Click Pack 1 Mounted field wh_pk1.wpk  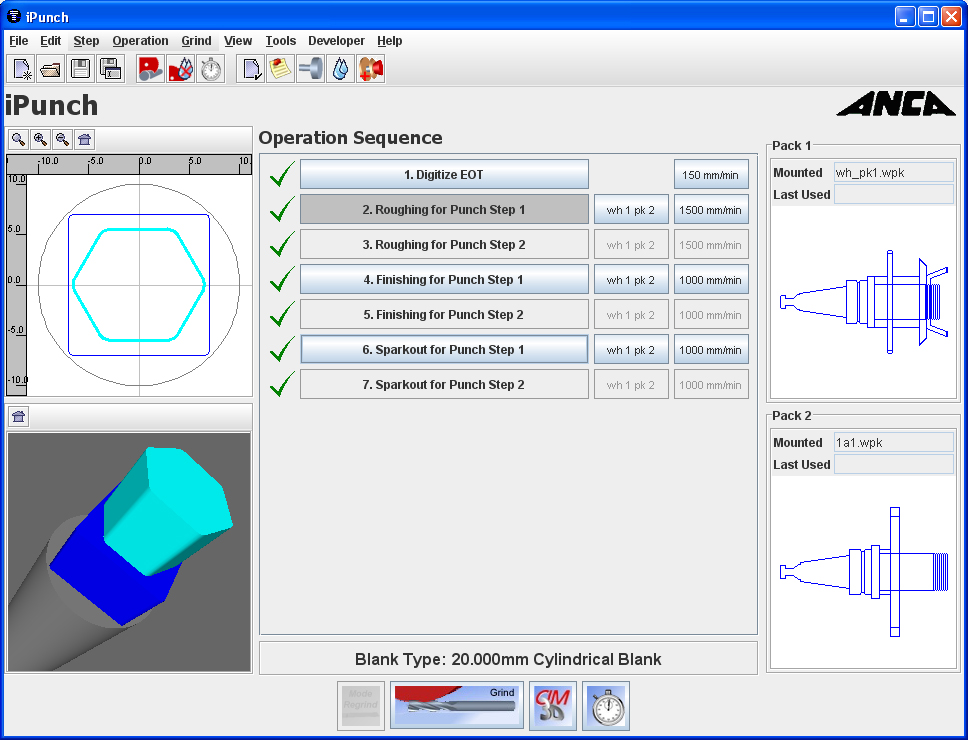tap(893, 173)
